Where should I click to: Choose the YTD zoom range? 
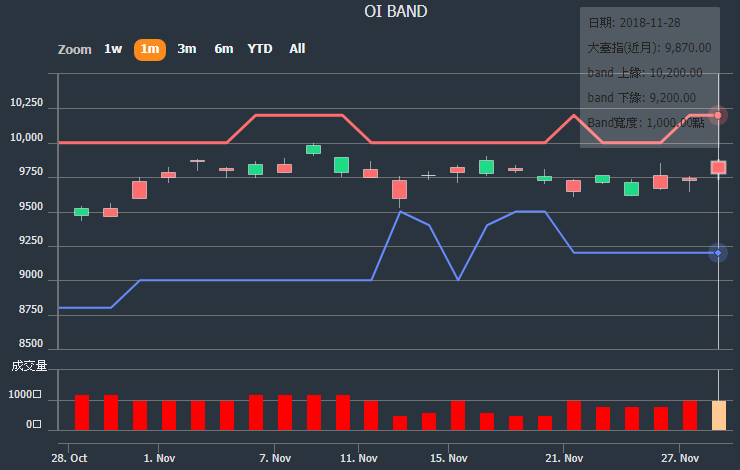point(260,49)
